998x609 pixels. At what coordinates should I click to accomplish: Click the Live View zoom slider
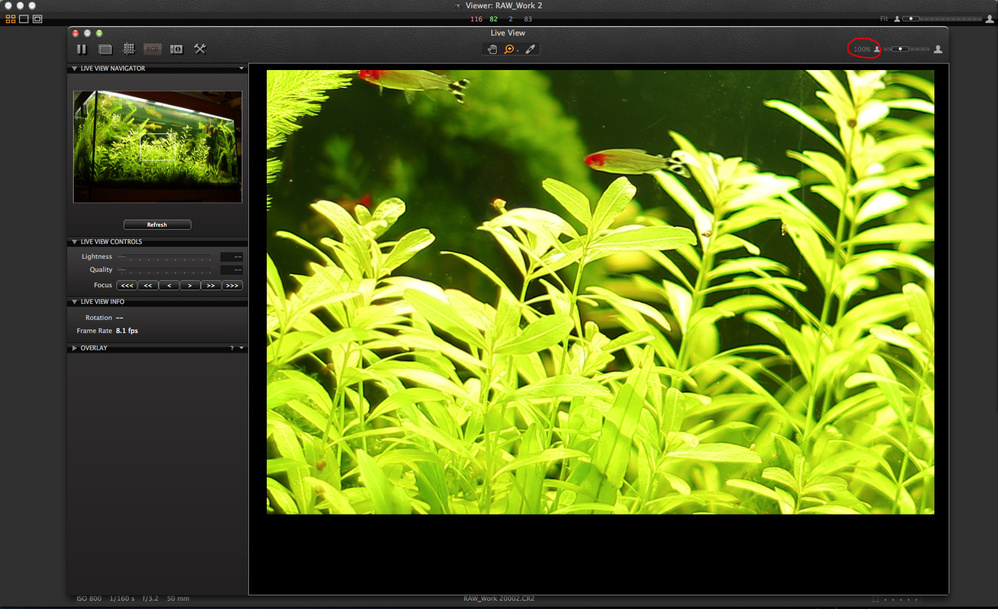pos(906,49)
